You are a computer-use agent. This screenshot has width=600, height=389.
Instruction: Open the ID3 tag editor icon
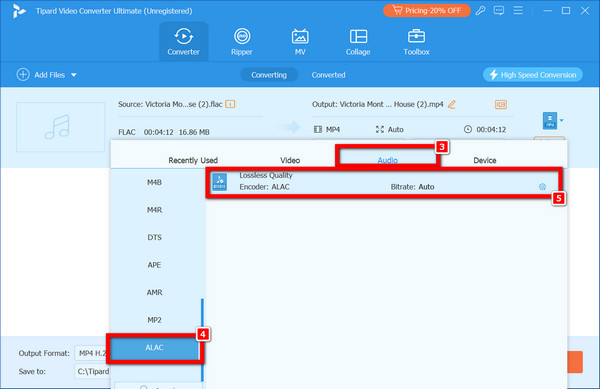tap(501, 104)
